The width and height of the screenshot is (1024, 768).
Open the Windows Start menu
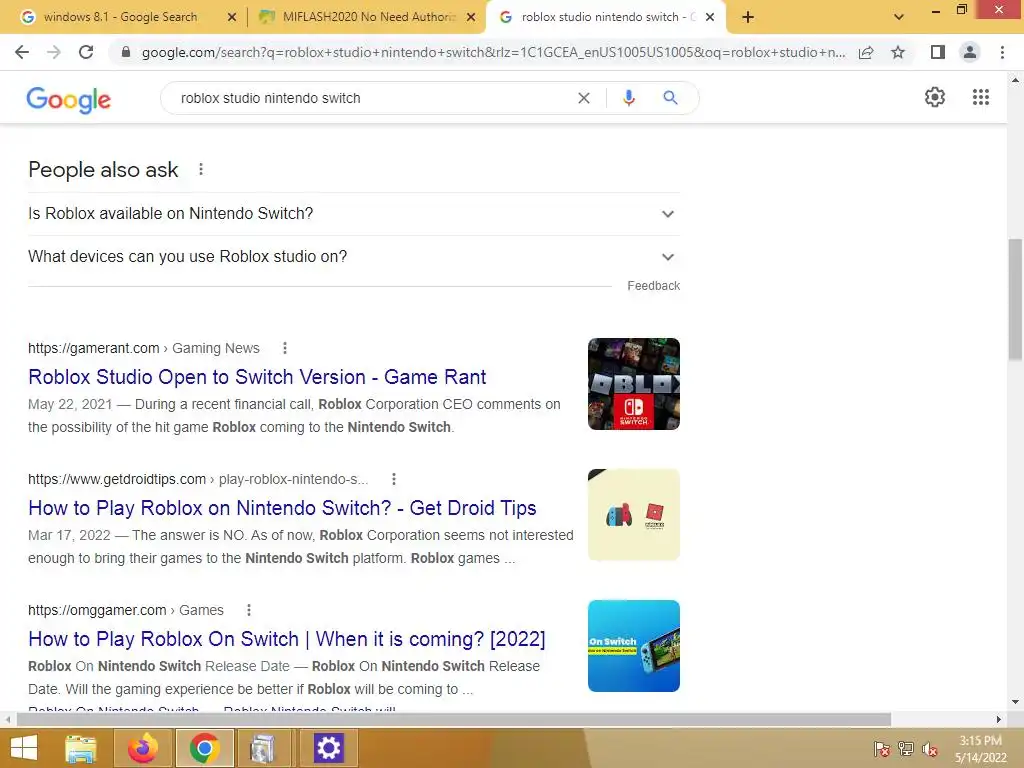tap(24, 748)
